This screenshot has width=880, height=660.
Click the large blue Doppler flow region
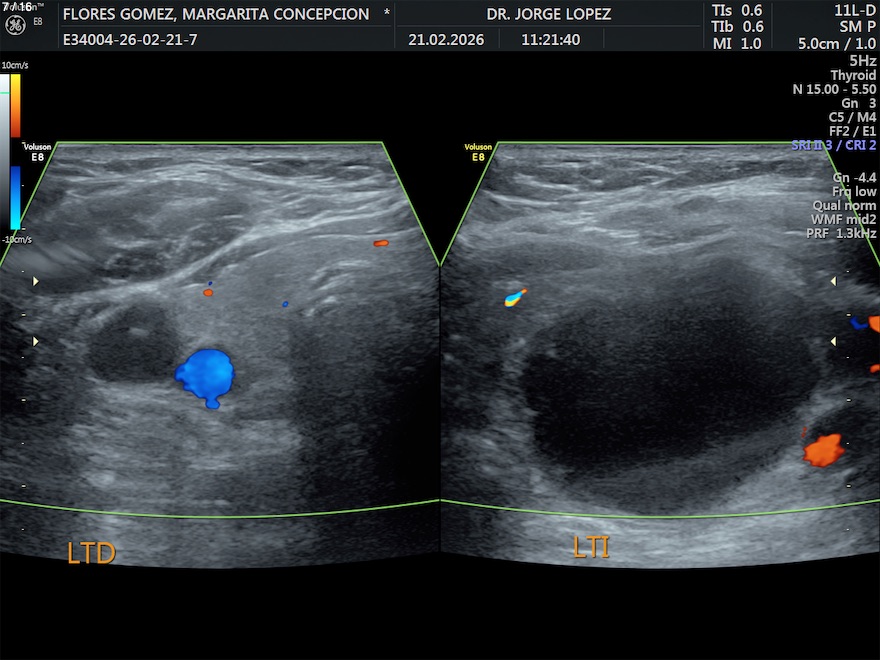pyautogui.click(x=206, y=375)
